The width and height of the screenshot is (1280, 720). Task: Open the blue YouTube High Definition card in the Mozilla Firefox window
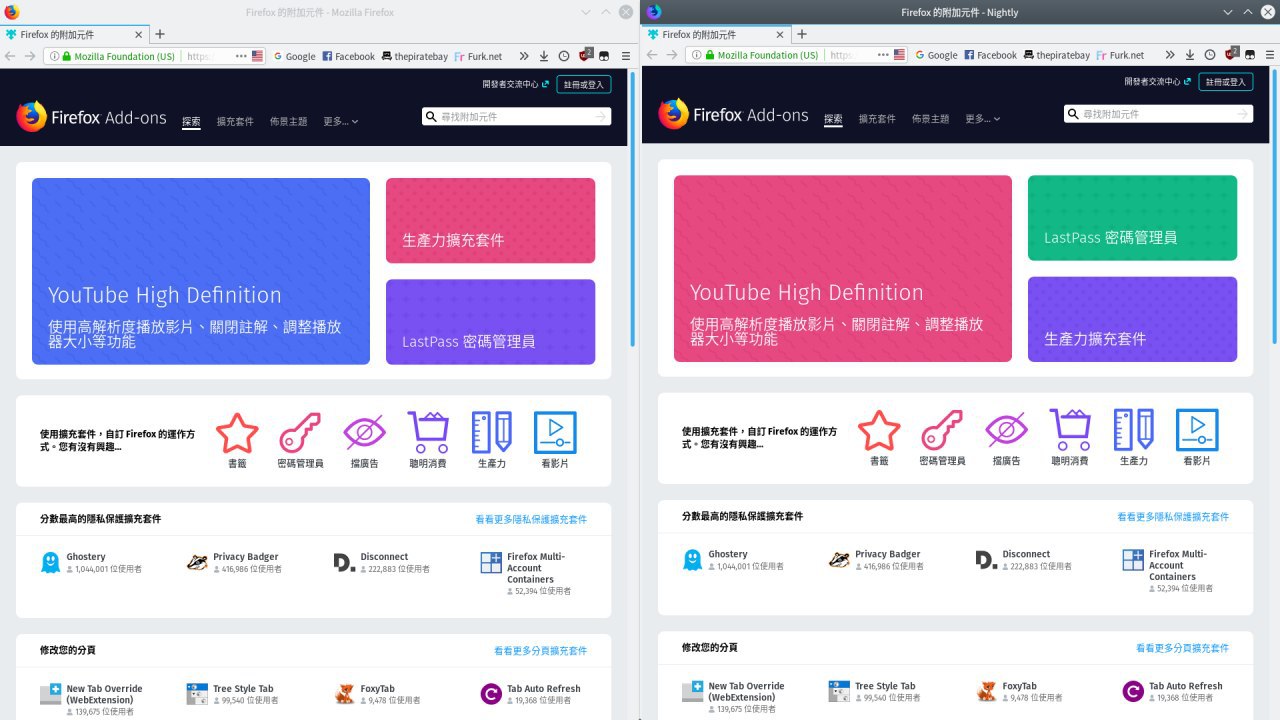[201, 271]
